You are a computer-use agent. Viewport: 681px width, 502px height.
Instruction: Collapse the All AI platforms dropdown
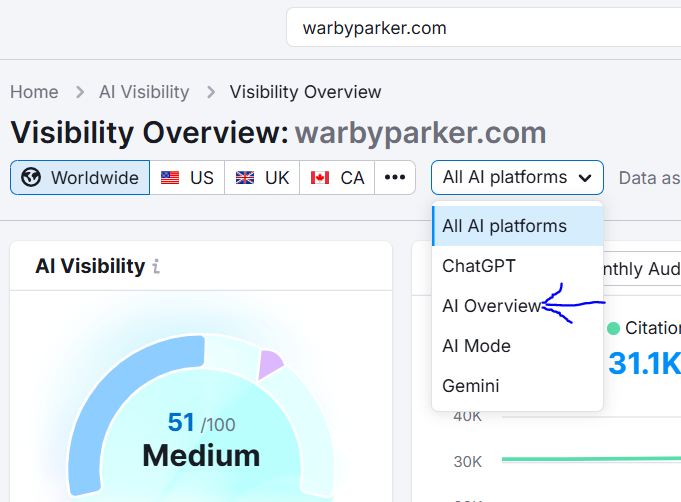pos(517,178)
